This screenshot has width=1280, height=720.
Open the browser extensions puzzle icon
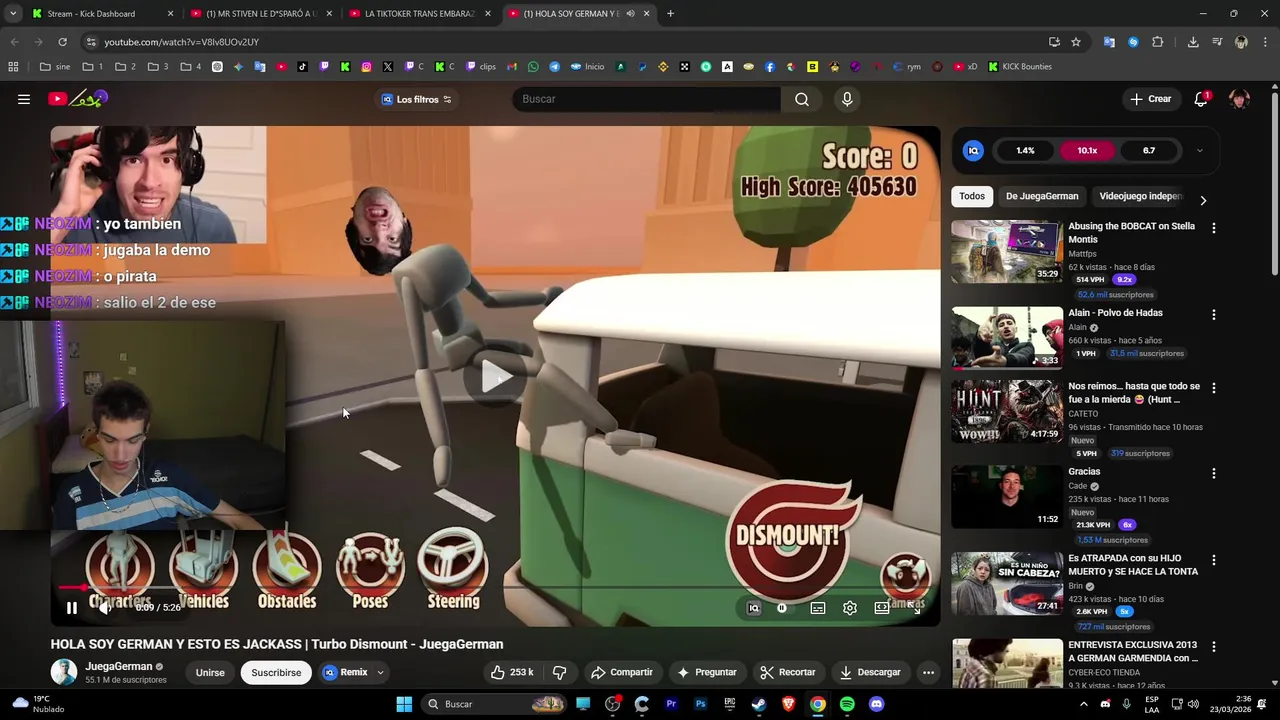click(x=1158, y=42)
